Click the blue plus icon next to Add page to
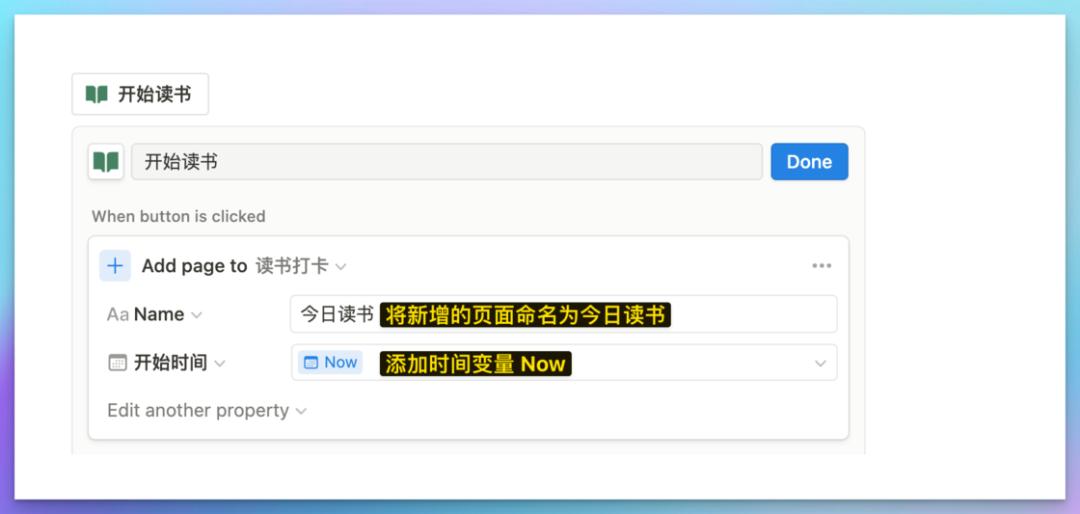This screenshot has height=514, width=1080. pos(115,266)
